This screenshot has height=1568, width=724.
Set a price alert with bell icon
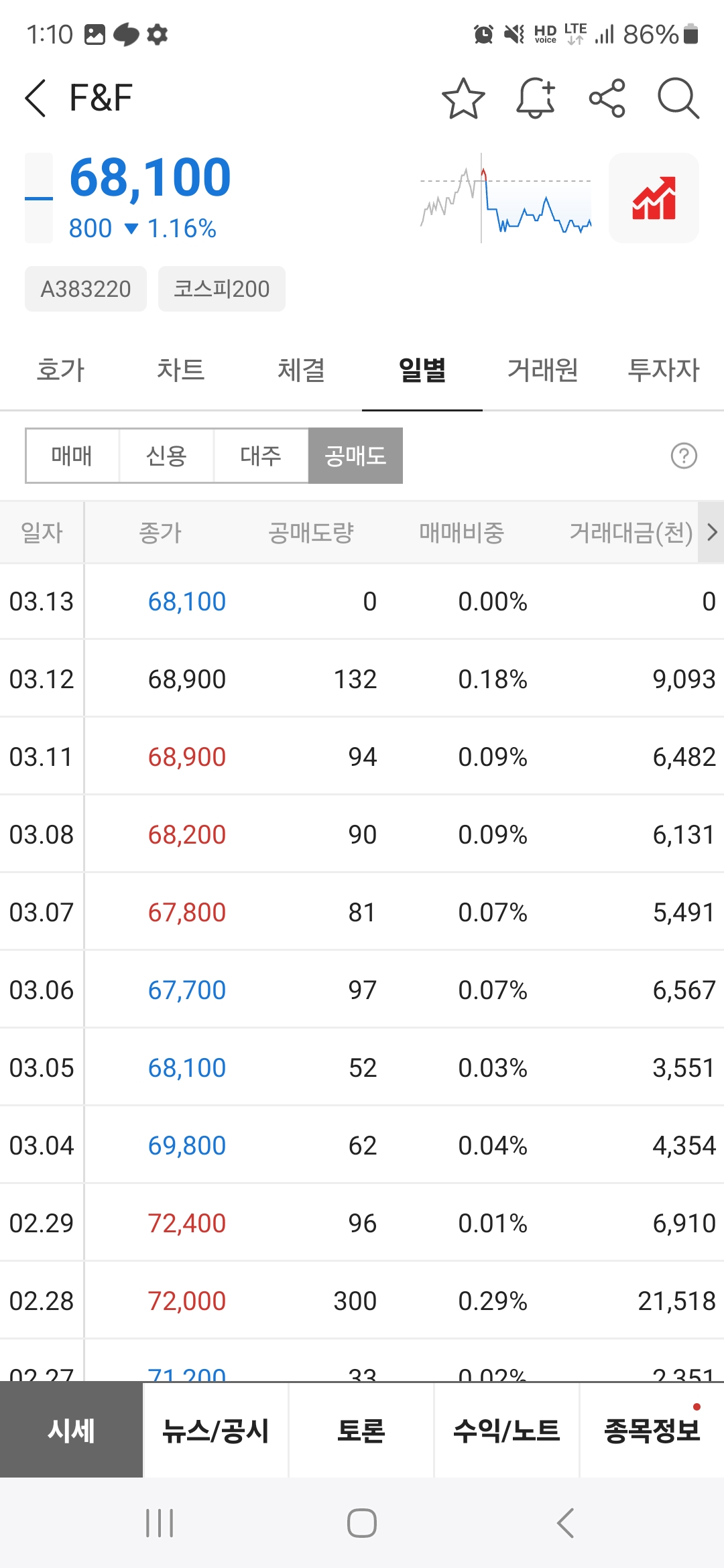pos(536,99)
